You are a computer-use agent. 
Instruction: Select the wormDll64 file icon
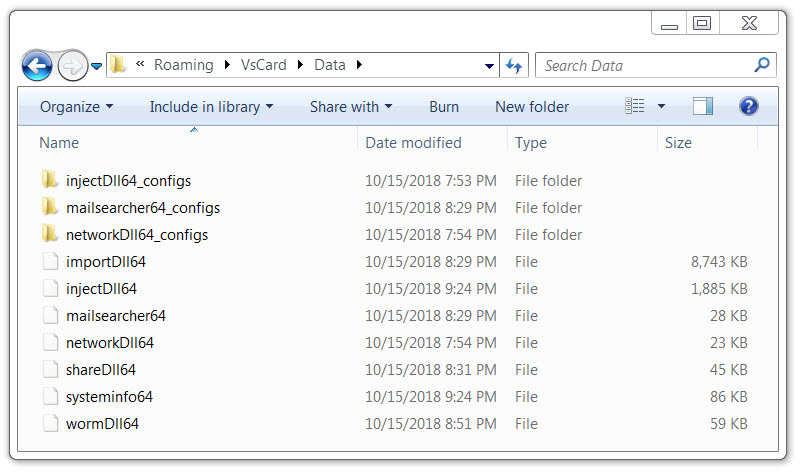pyautogui.click(x=50, y=424)
